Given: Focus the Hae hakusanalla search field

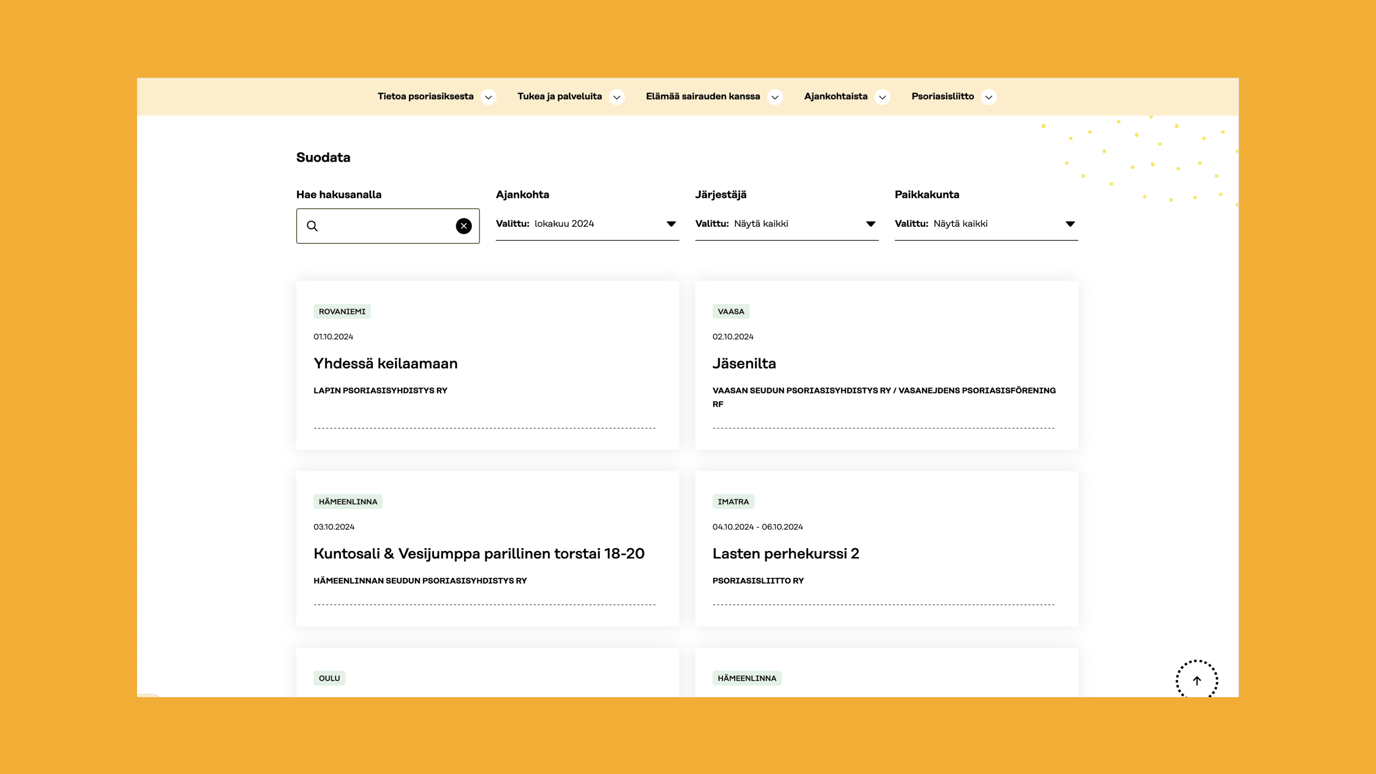Looking at the screenshot, I should tap(388, 226).
